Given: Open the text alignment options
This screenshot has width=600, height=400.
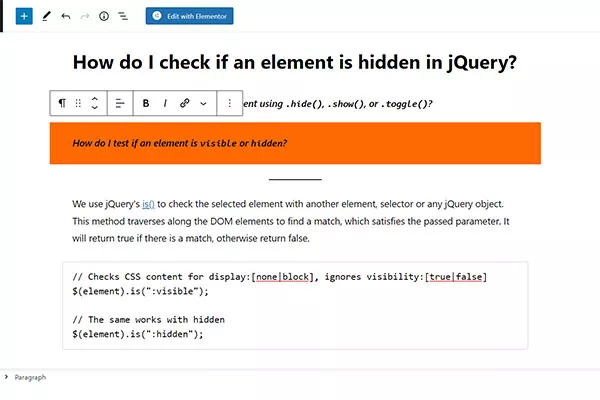Looking at the screenshot, I should (x=120, y=103).
